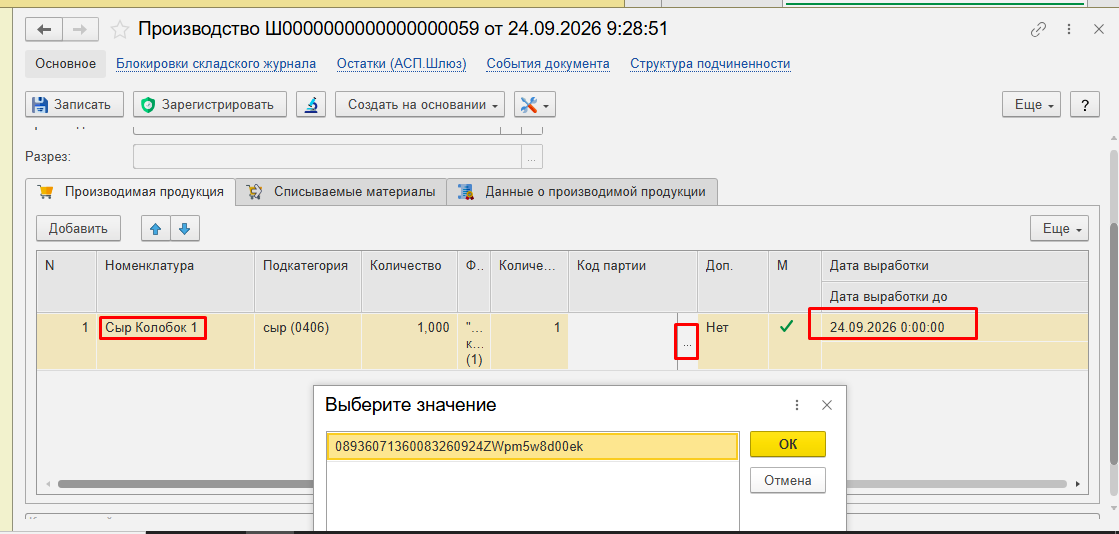The image size is (1119, 534).
Task: Click Зарегистрировать button
Action: (210, 104)
